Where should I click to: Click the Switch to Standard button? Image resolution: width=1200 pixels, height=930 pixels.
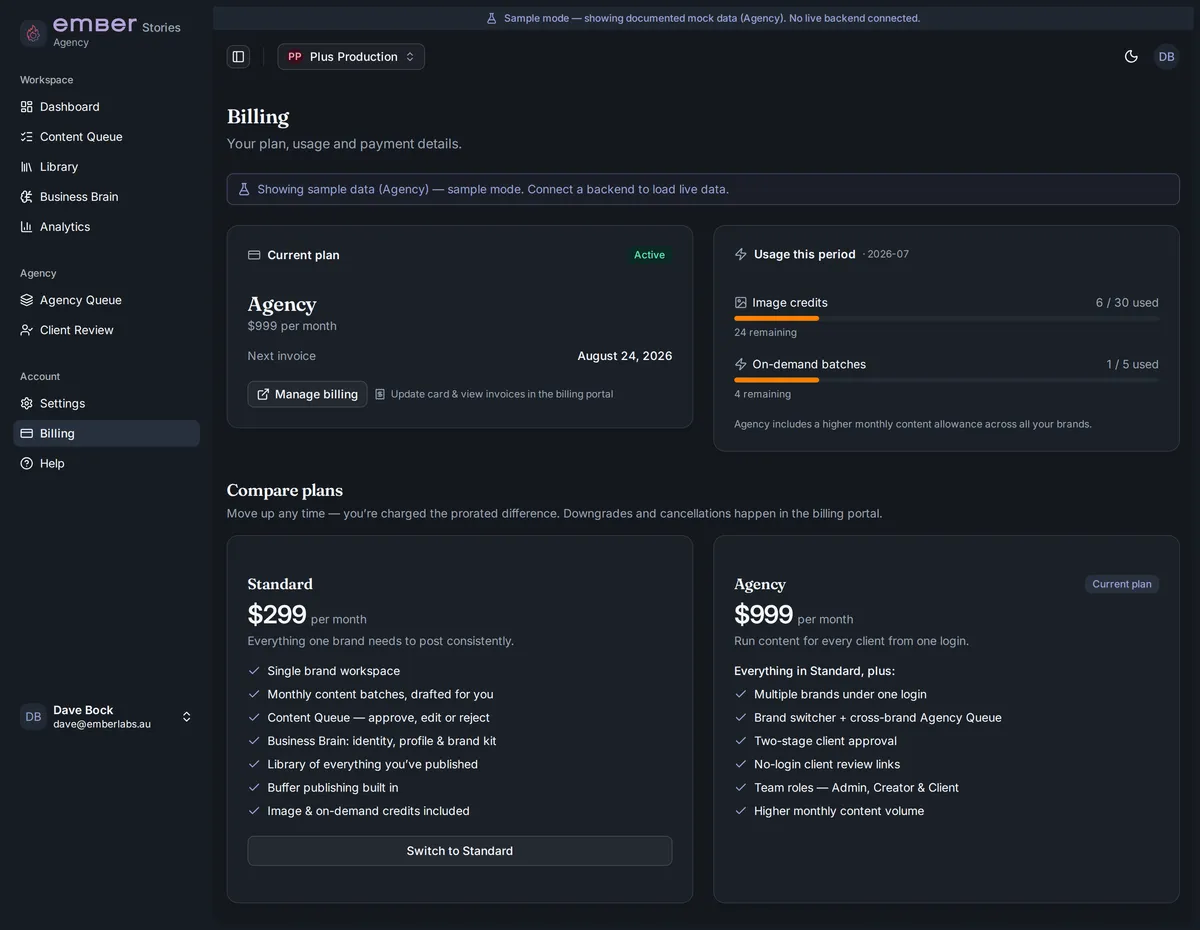coord(460,851)
